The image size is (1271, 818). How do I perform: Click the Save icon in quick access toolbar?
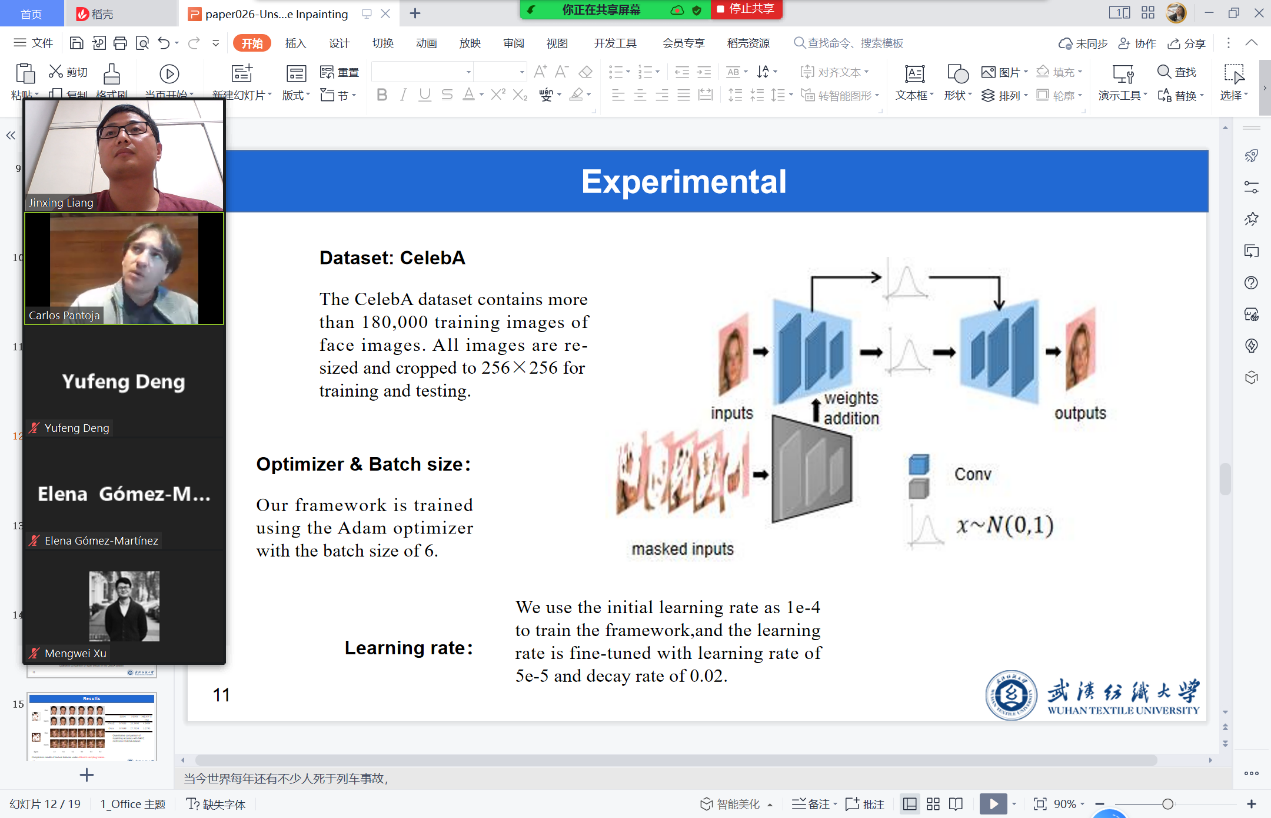pyautogui.click(x=77, y=43)
